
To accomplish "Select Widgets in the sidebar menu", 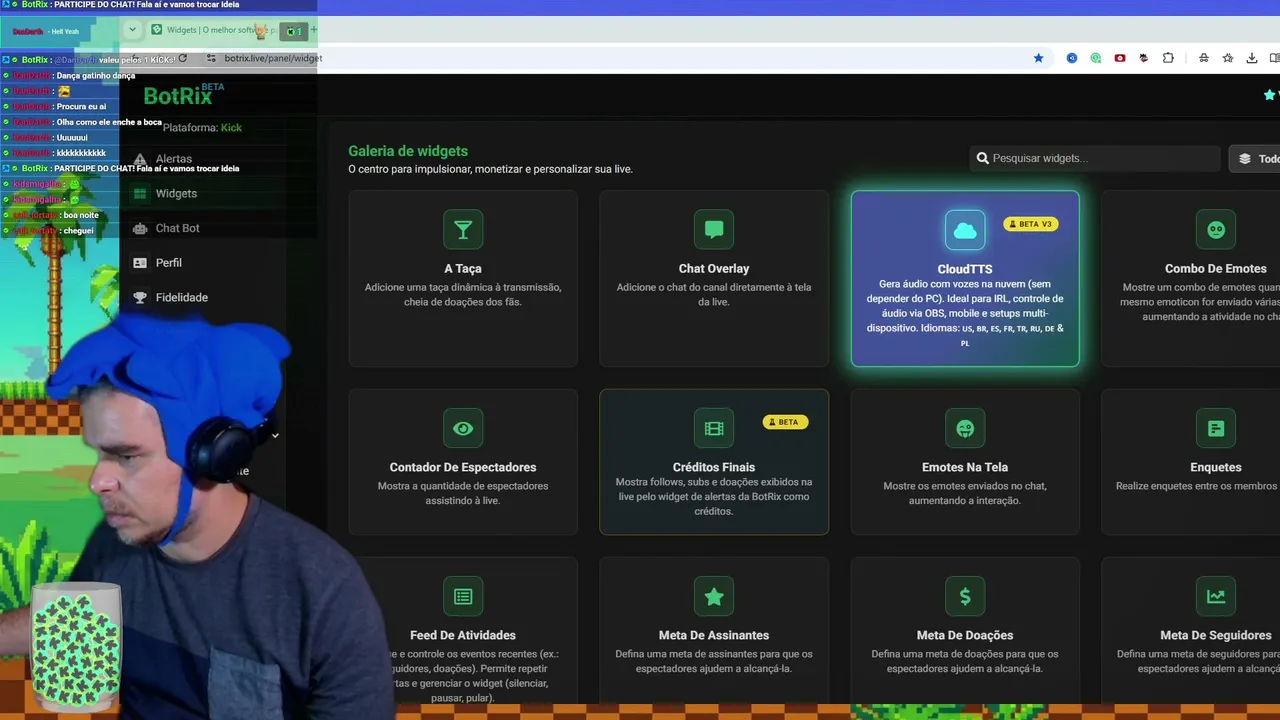I will (176, 194).
